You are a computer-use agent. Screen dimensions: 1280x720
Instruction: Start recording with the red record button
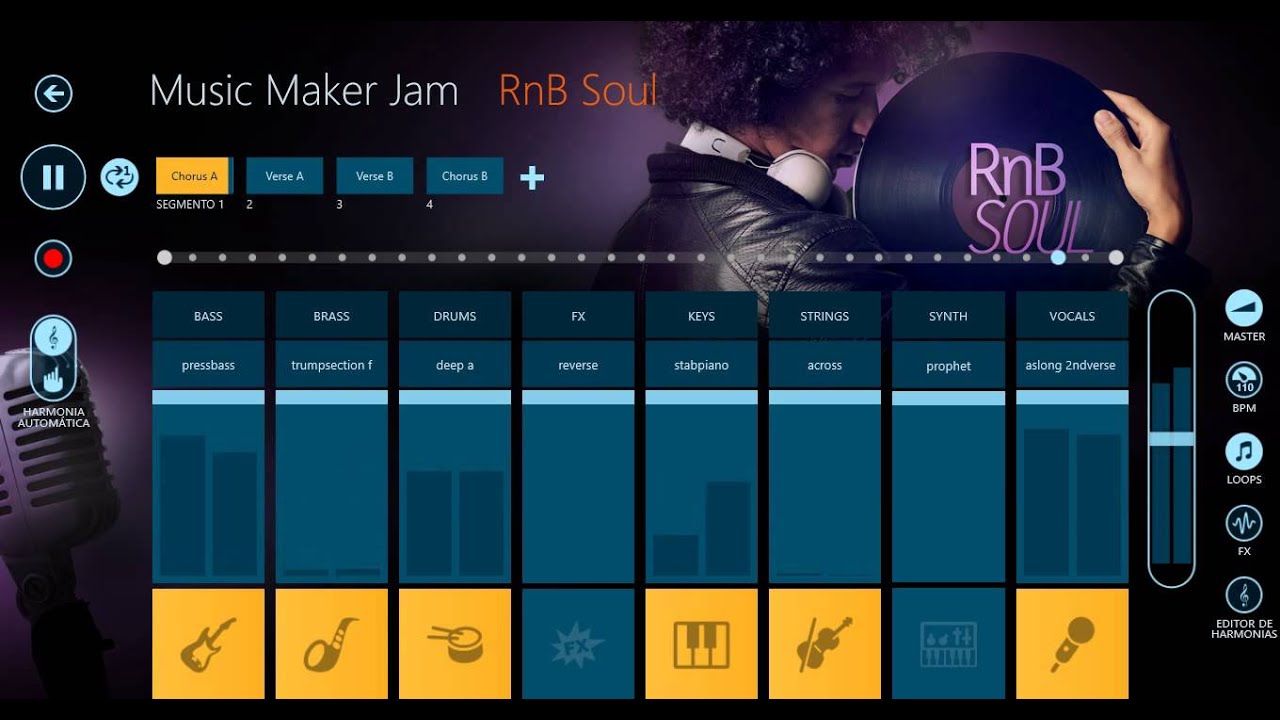(53, 259)
